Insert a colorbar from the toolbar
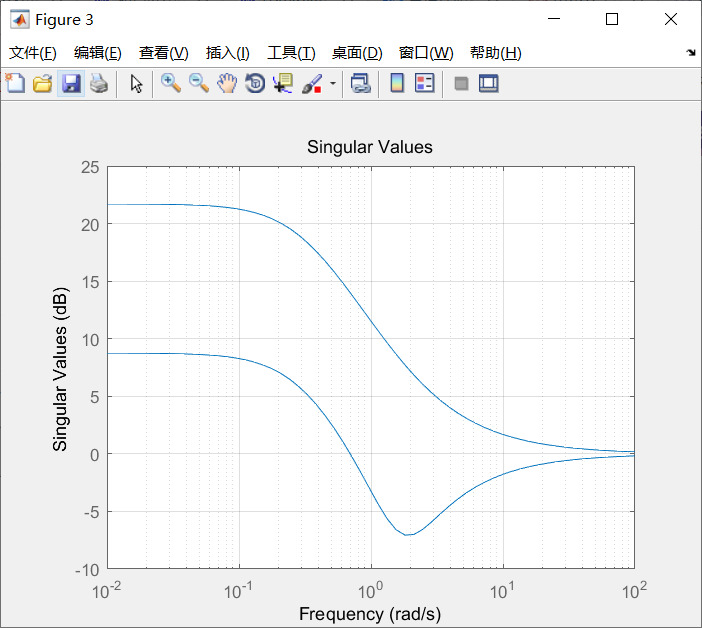The image size is (702, 628). (397, 84)
